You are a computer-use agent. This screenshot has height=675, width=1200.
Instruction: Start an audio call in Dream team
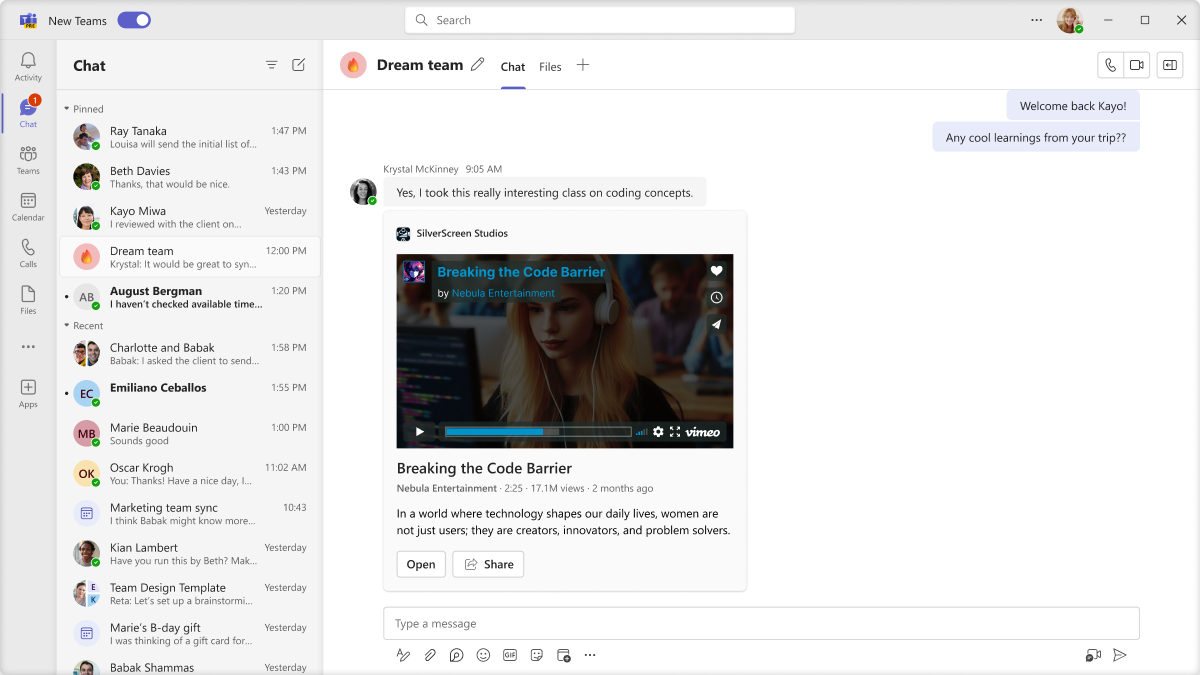point(1110,65)
